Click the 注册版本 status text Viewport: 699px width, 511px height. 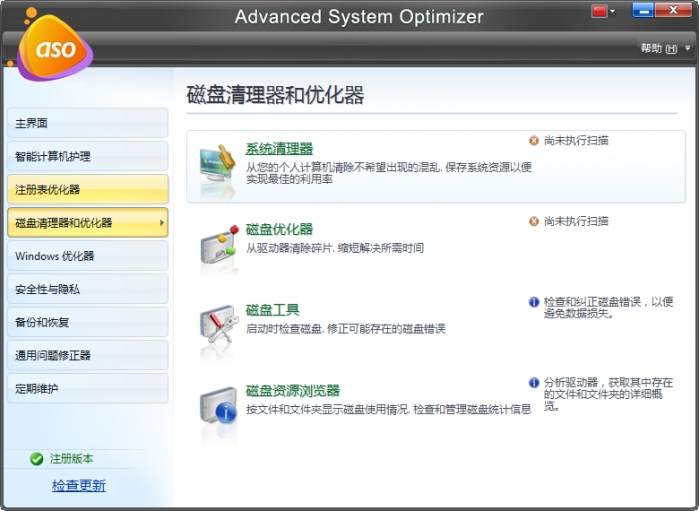(71, 459)
